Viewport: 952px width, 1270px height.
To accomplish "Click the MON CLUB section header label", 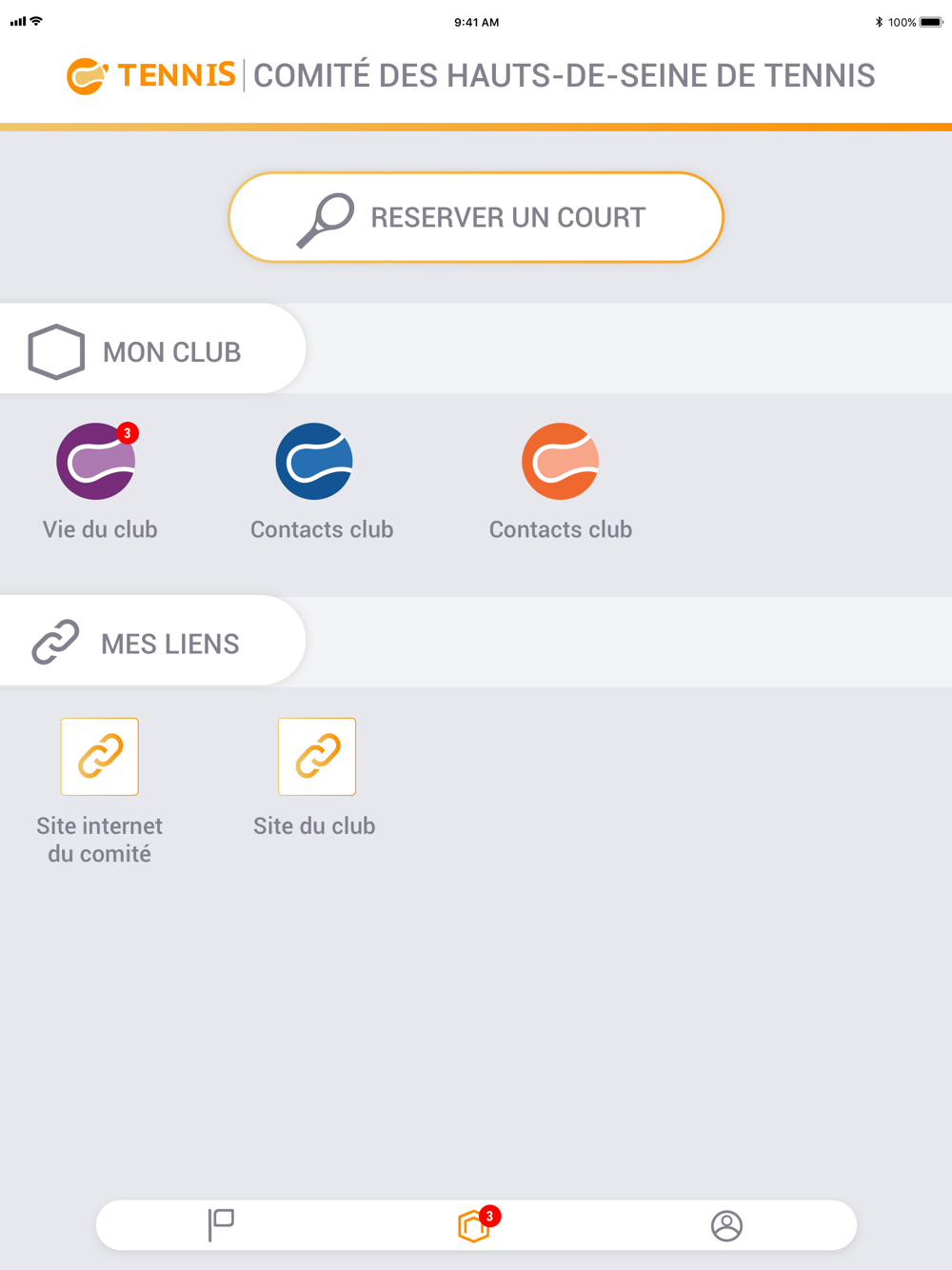I will [171, 352].
